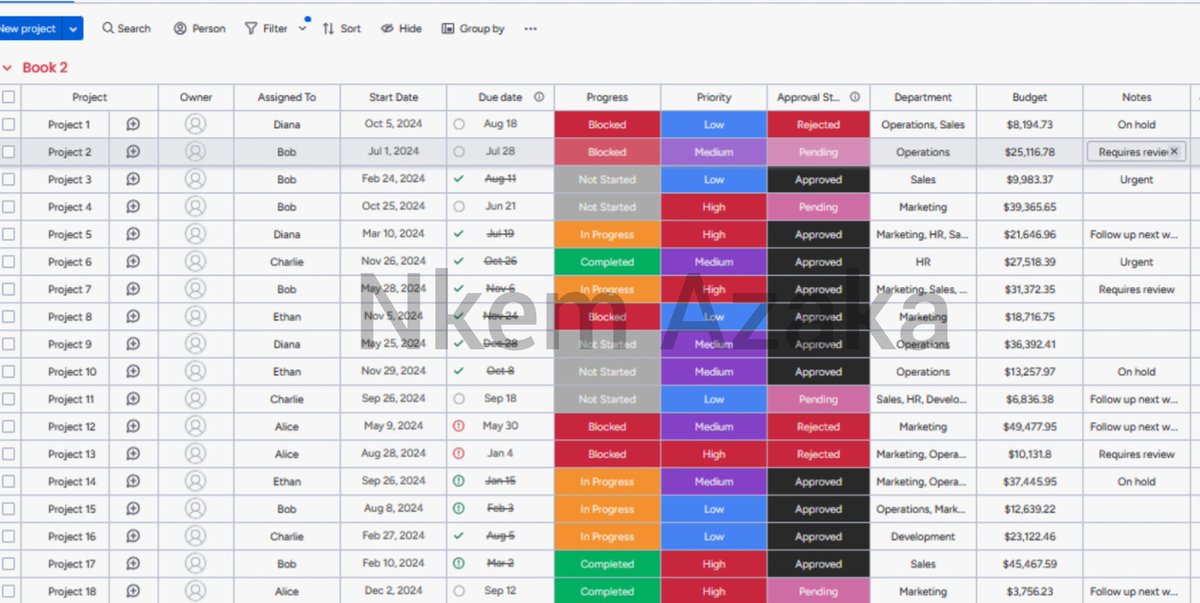Click the Due date column info icon
1200x603 pixels.
coord(539,97)
